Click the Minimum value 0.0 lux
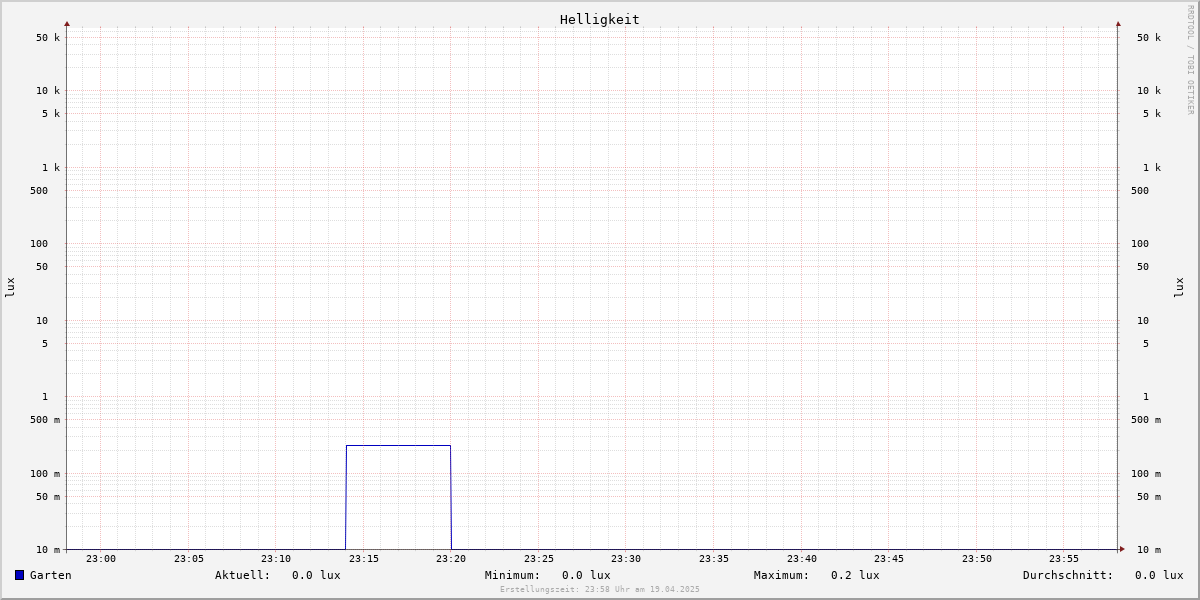 click(586, 575)
